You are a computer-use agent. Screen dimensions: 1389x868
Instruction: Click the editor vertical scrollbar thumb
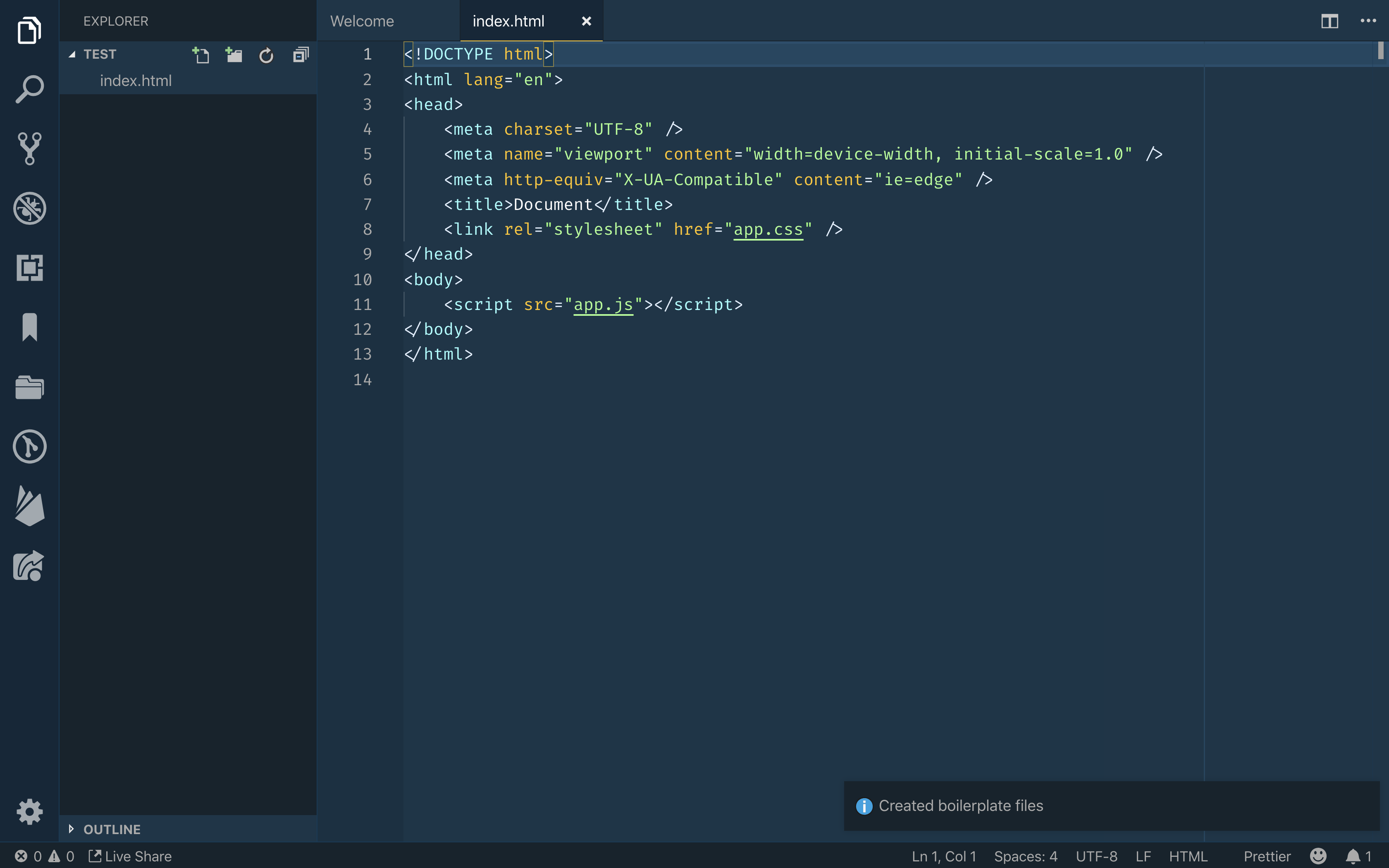(x=1380, y=50)
